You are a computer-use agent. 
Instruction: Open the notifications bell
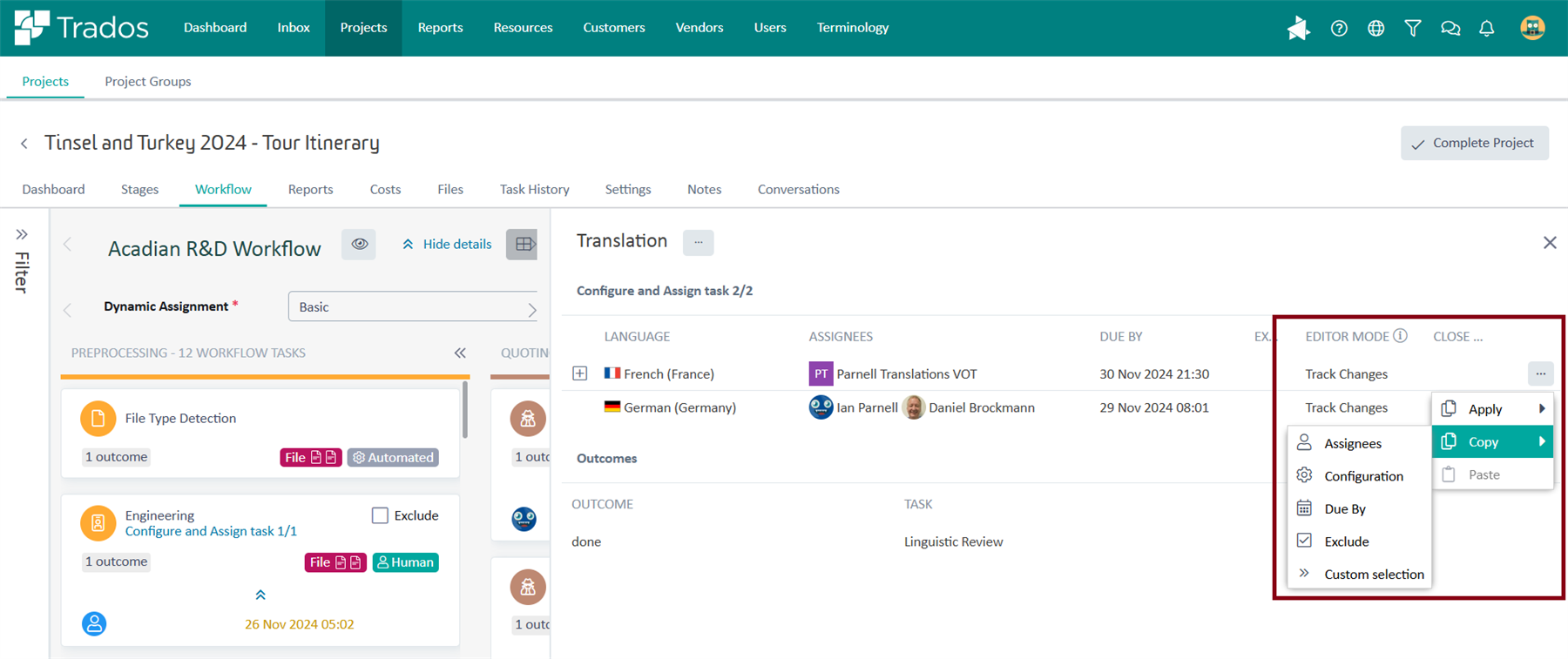(1487, 28)
